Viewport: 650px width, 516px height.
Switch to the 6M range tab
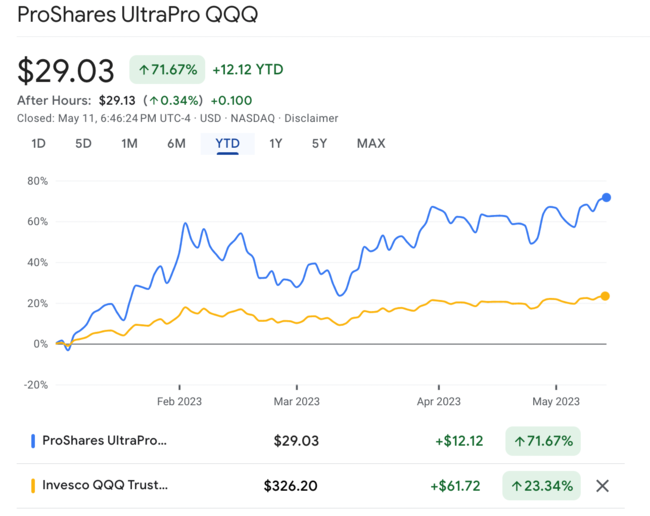(x=176, y=143)
